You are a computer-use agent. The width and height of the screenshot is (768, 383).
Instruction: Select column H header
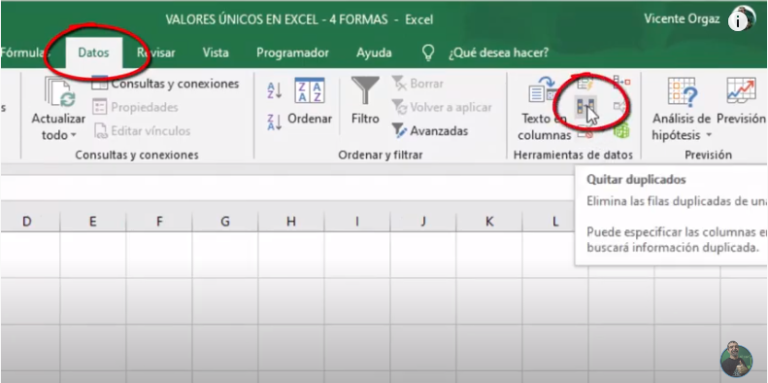point(291,221)
